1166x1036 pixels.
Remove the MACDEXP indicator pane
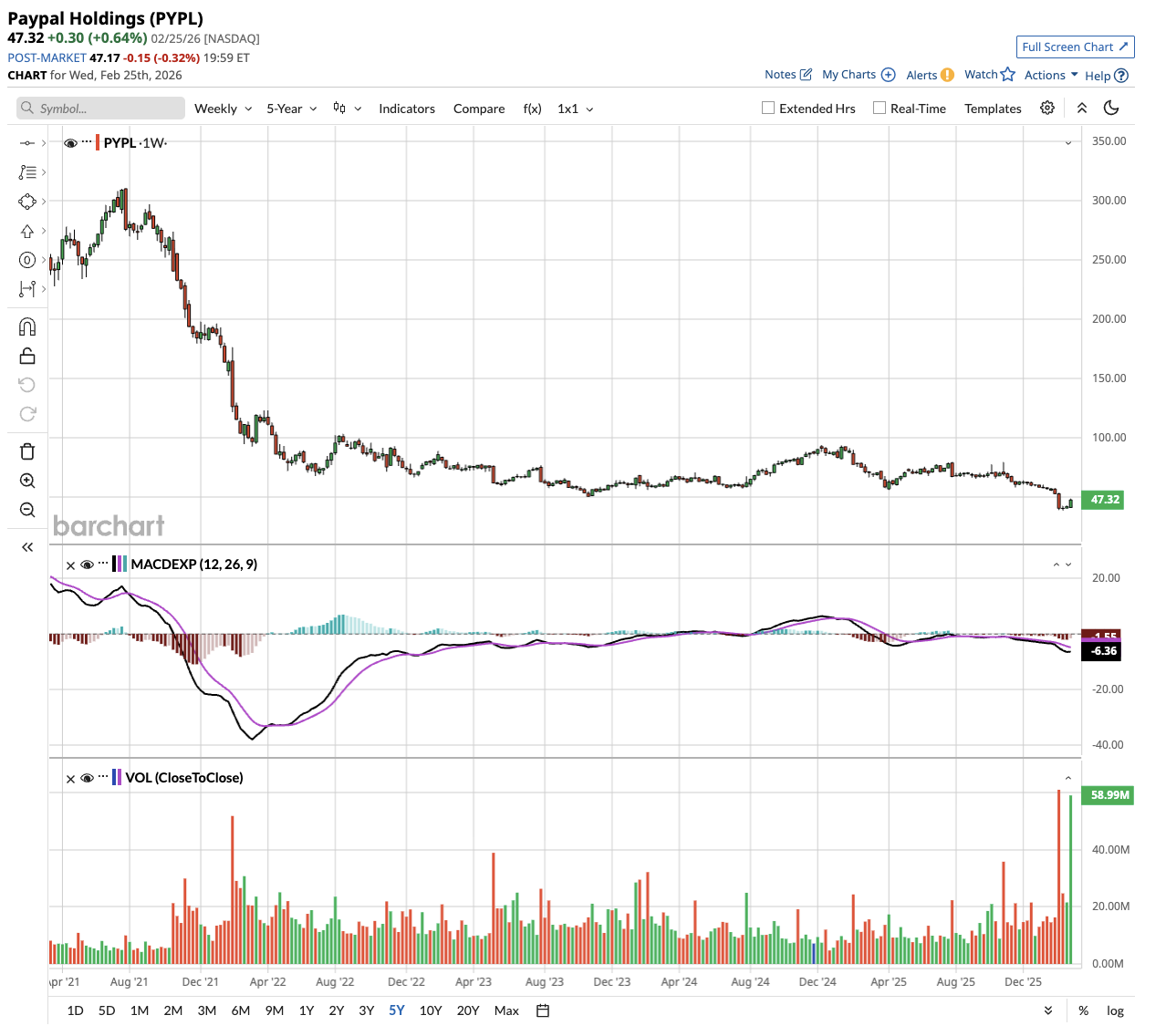click(70, 565)
